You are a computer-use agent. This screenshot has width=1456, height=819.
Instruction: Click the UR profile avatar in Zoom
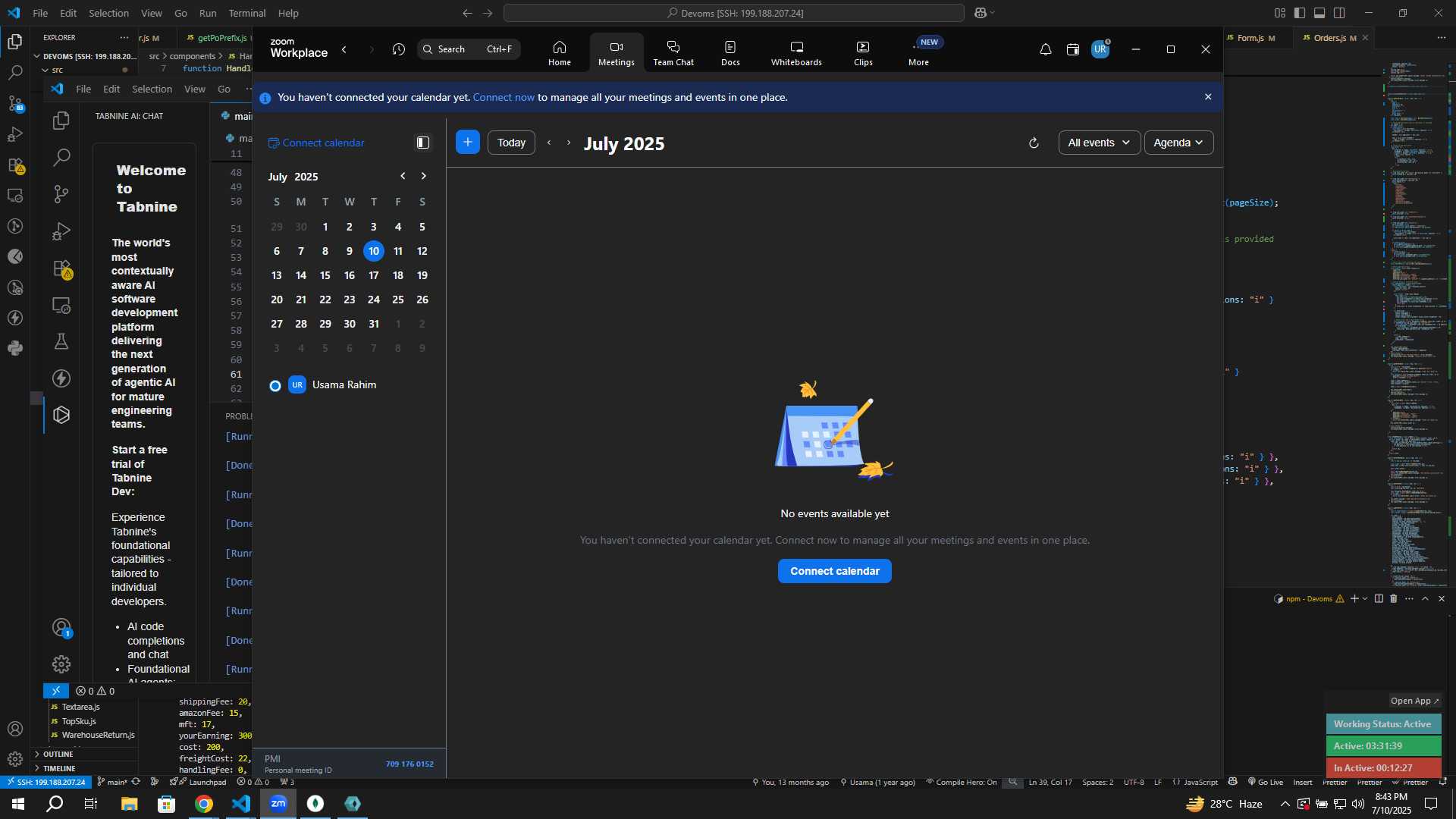tap(1100, 49)
